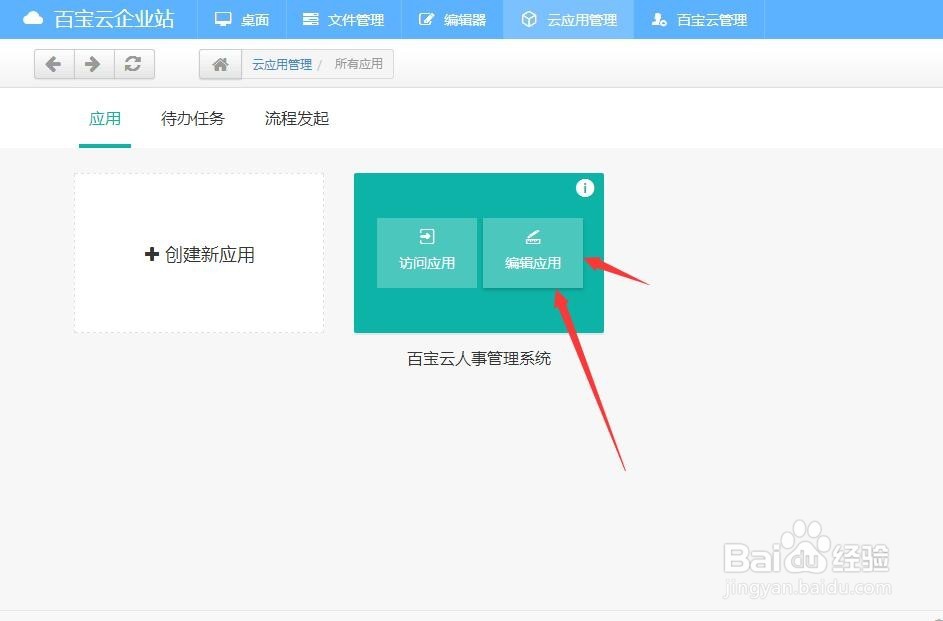Screen dimensions: 943x621
Task: Click the app name 百宝云人事管理系统
Action: pyautogui.click(x=478, y=357)
